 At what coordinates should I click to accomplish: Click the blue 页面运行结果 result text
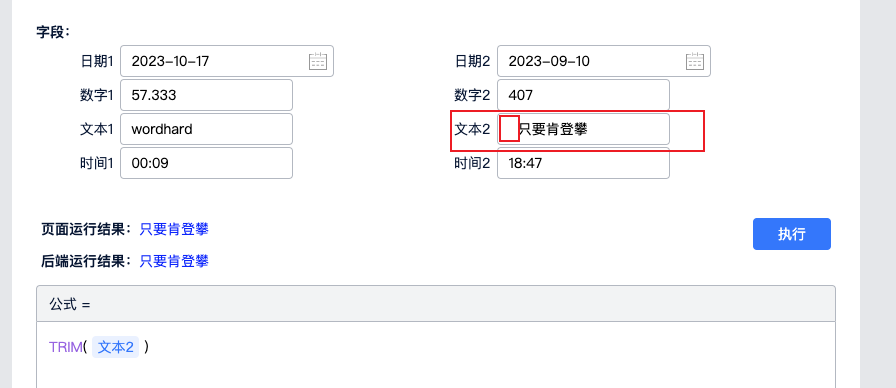click(x=174, y=230)
